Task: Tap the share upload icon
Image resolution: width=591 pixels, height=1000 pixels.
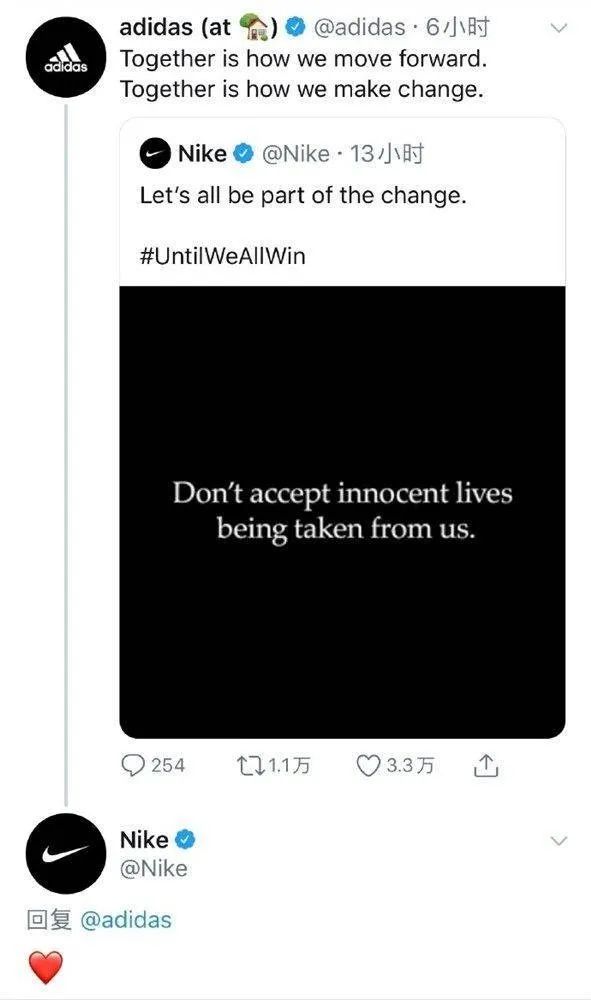Action: click(485, 765)
